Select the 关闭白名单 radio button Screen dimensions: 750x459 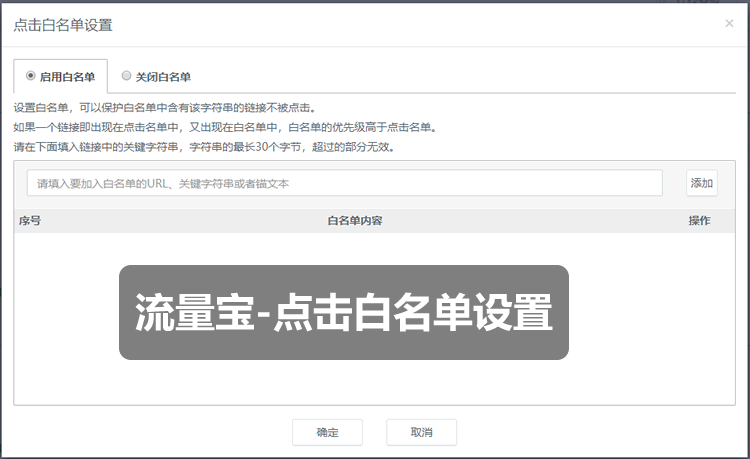[126, 76]
